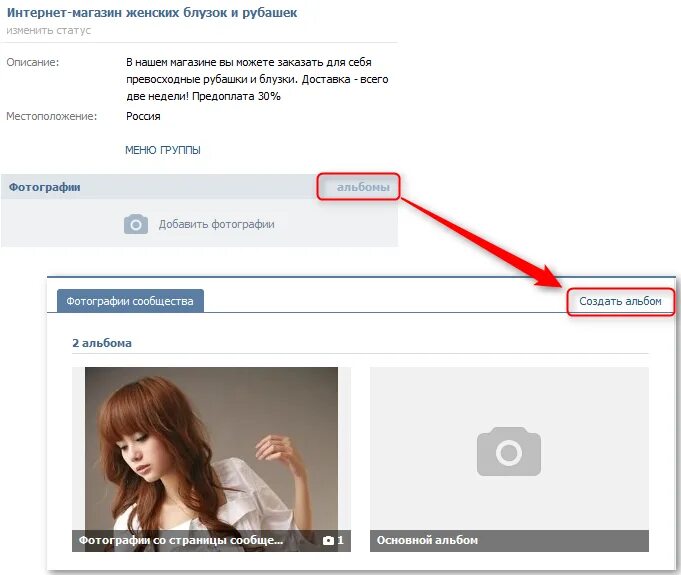681x575 pixels.
Task: Click the description text about рубашки и блузки
Action: (257, 79)
